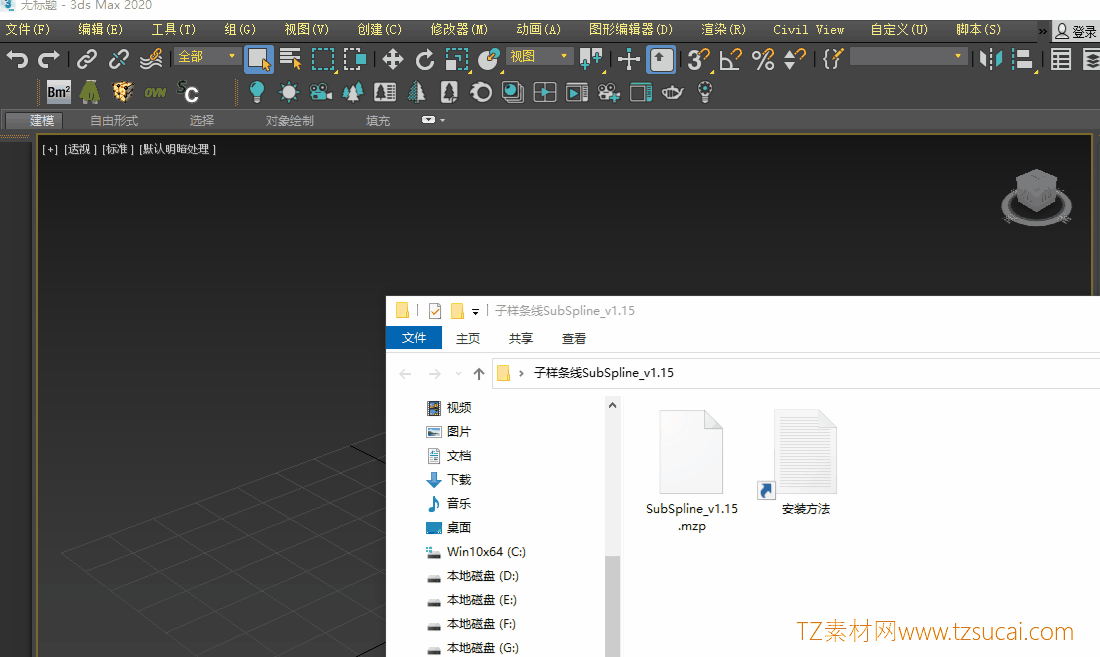Open the 修改器(M) menu
Screen dimensions: 1100x657
[x=459, y=29]
